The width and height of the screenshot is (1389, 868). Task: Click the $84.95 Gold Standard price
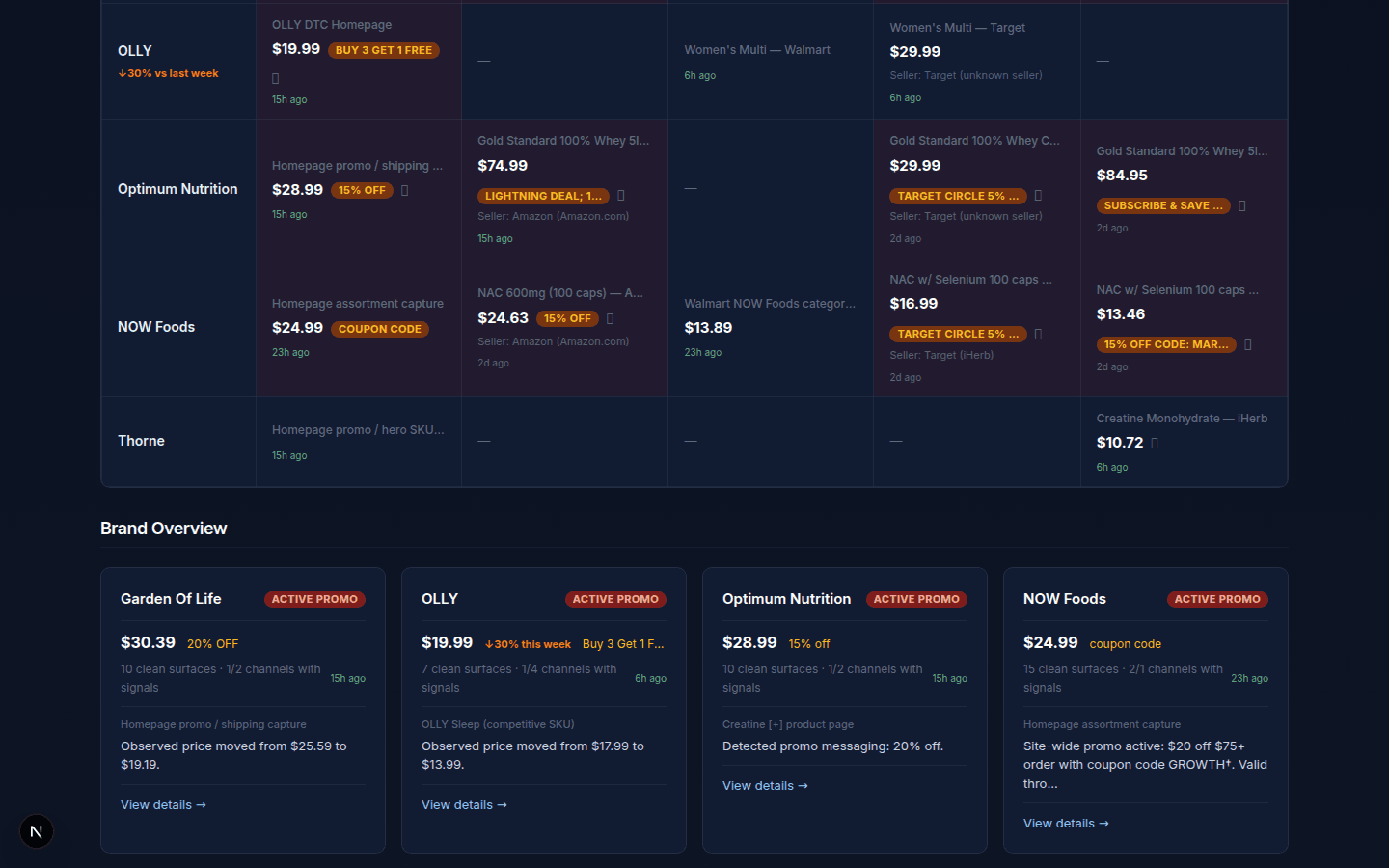point(1122,176)
